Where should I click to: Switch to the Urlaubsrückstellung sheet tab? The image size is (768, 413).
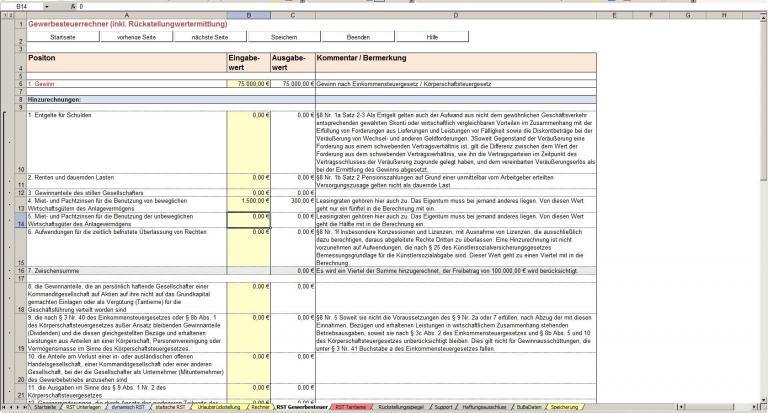pyautogui.click(x=219, y=407)
